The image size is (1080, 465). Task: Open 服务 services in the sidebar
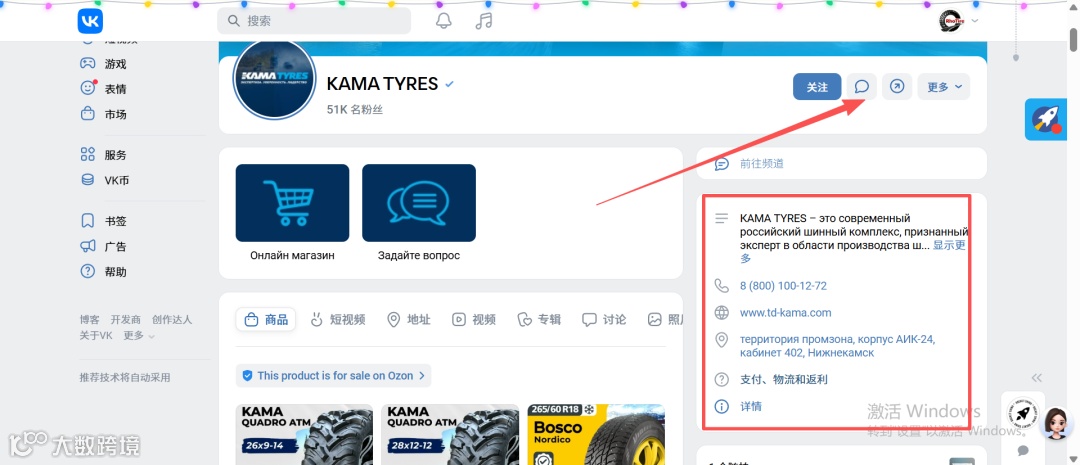pos(115,155)
